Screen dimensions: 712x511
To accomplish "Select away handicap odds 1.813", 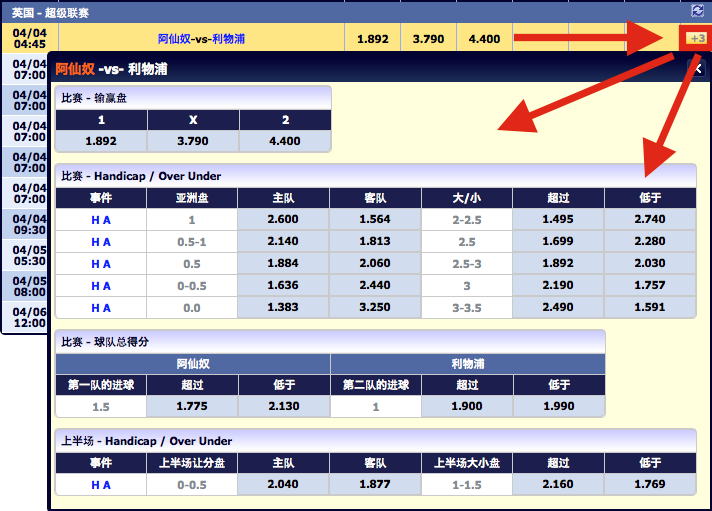I will (x=375, y=241).
